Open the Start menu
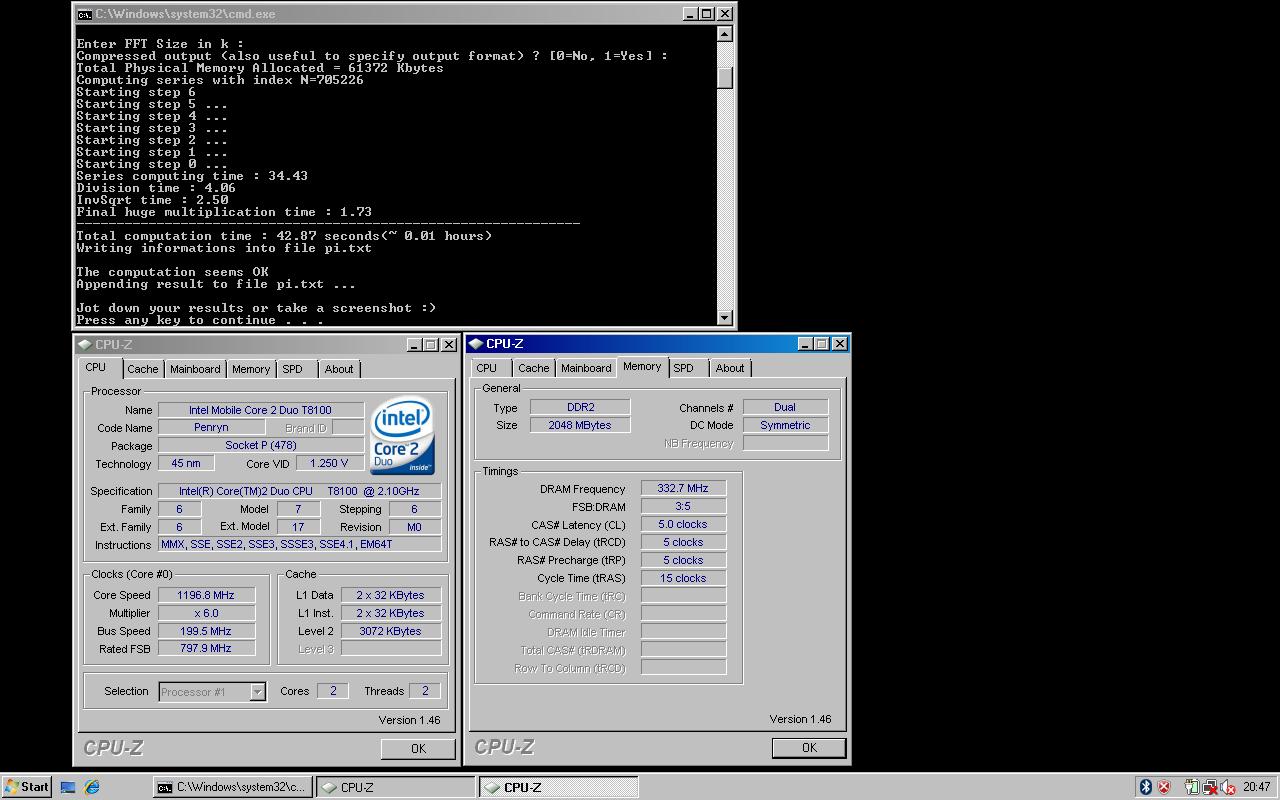The image size is (1280, 800). pyautogui.click(x=26, y=787)
